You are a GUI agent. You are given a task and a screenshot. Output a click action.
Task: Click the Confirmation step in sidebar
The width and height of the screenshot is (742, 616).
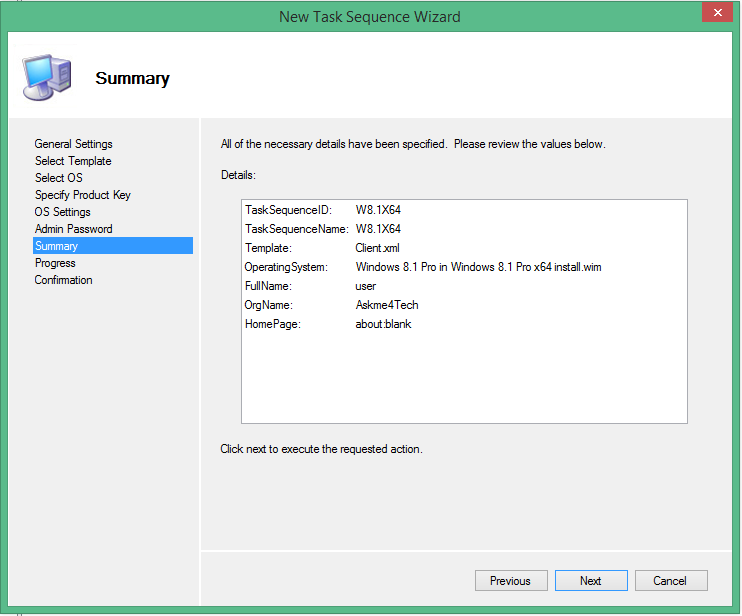[63, 280]
